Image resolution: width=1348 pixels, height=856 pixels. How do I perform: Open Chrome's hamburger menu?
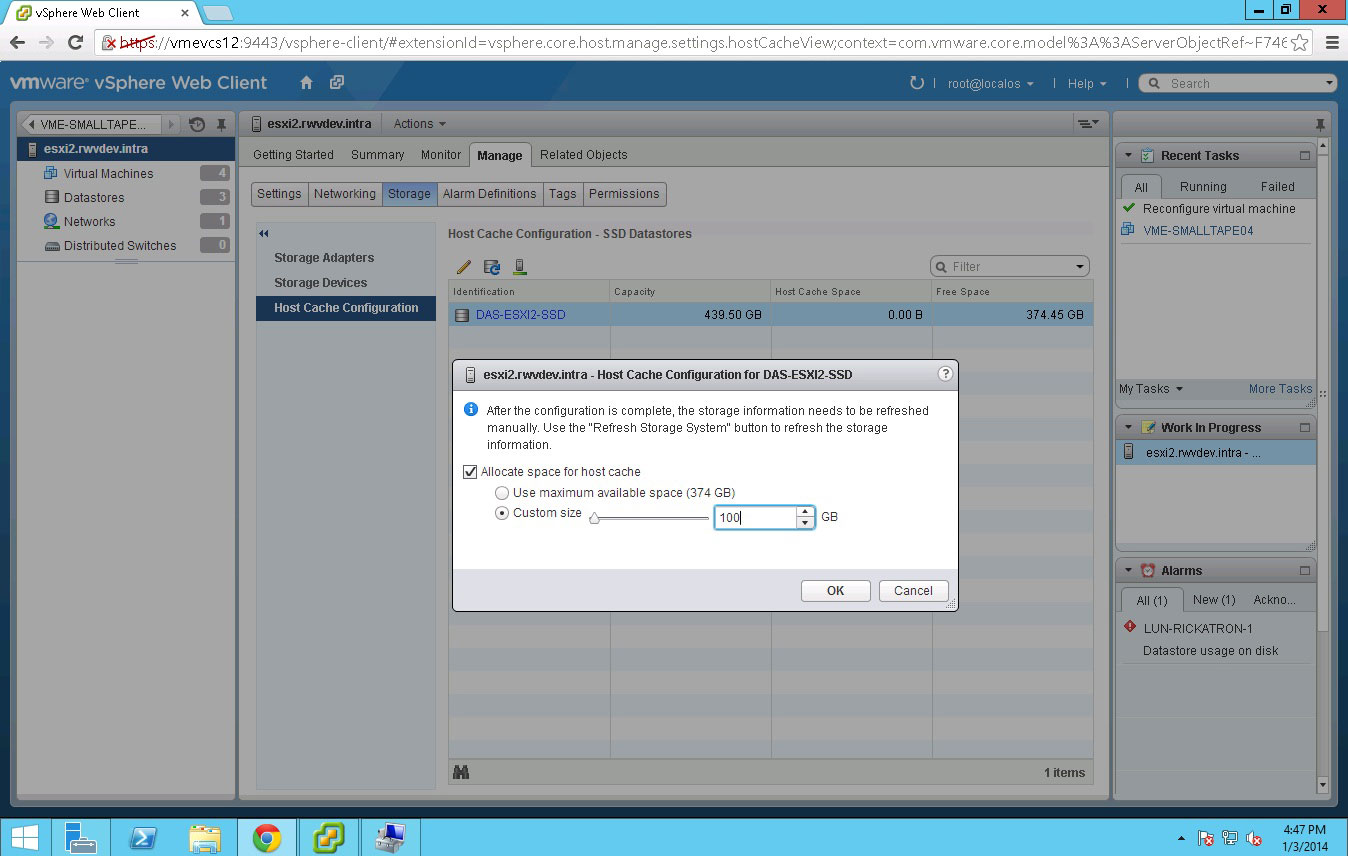1332,43
